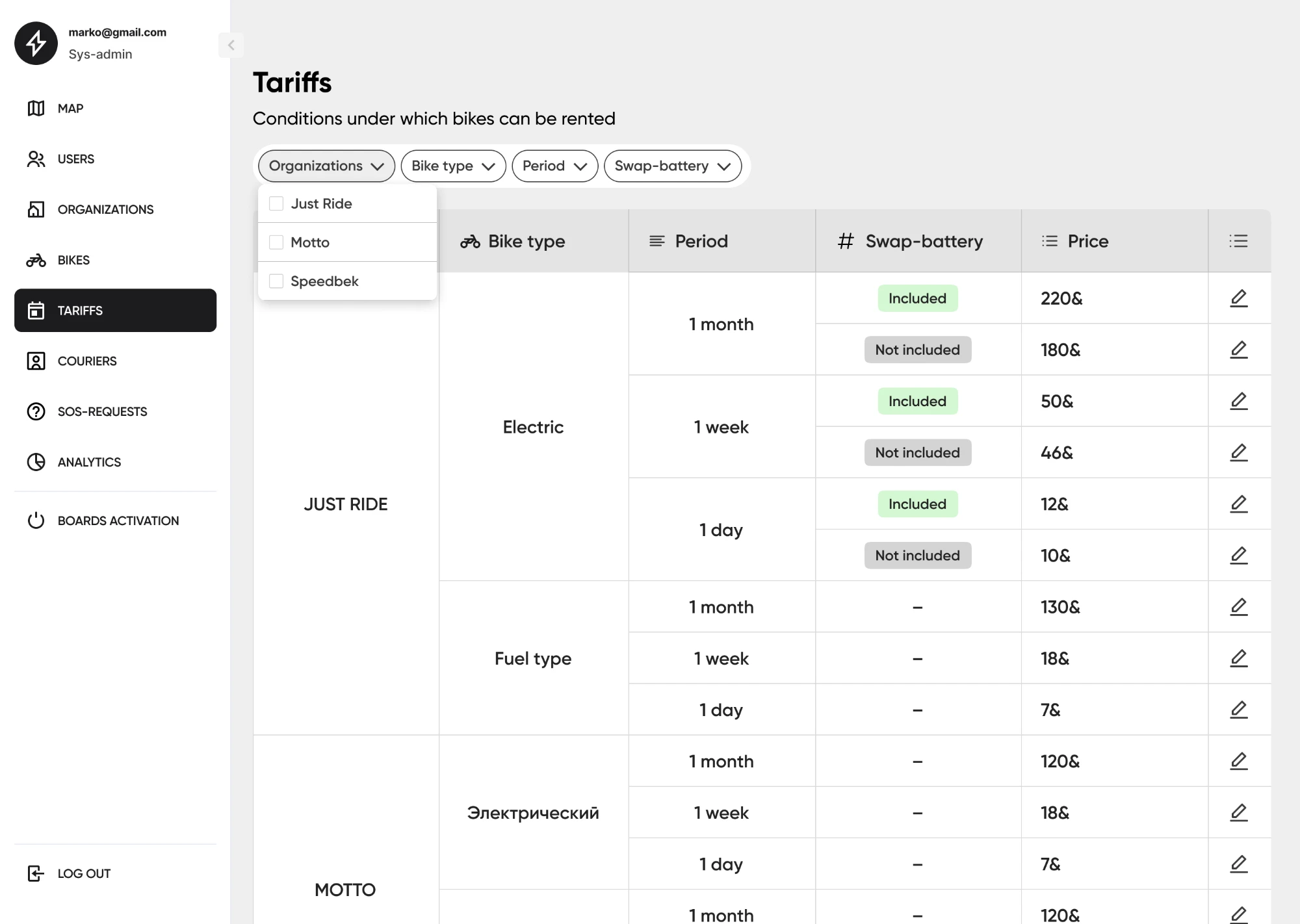Edit the 130& Fuel type tariff

(x=1239, y=607)
